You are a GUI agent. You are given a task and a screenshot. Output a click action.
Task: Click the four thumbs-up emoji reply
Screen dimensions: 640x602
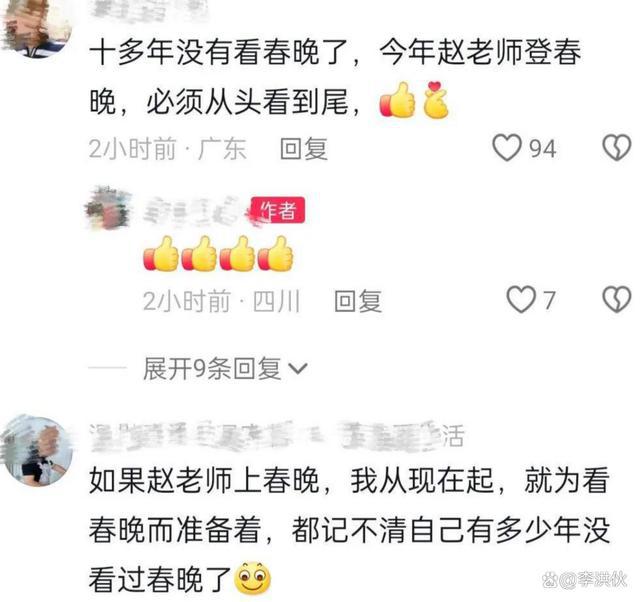click(x=218, y=253)
